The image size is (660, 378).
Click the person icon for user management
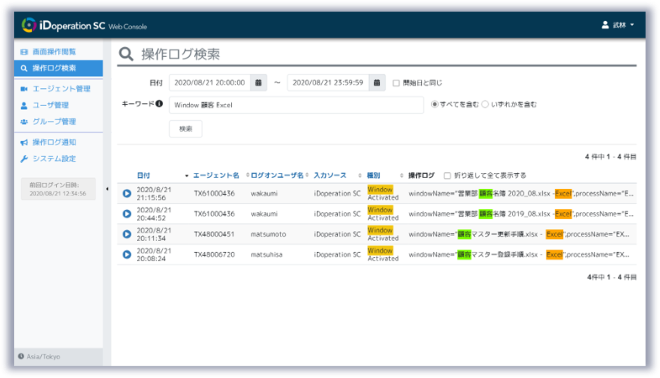click(24, 105)
